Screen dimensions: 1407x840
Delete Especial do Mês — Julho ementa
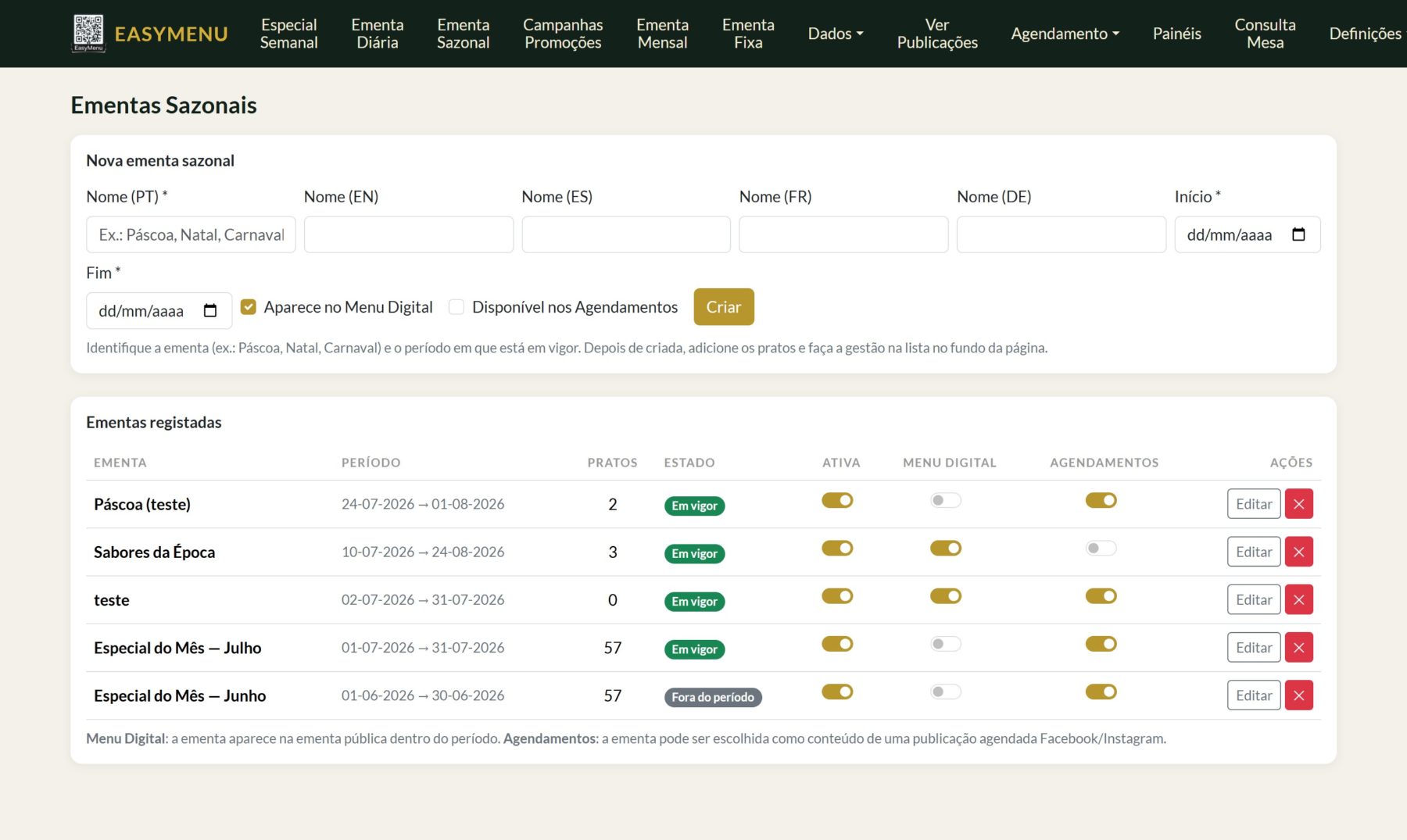click(1298, 648)
